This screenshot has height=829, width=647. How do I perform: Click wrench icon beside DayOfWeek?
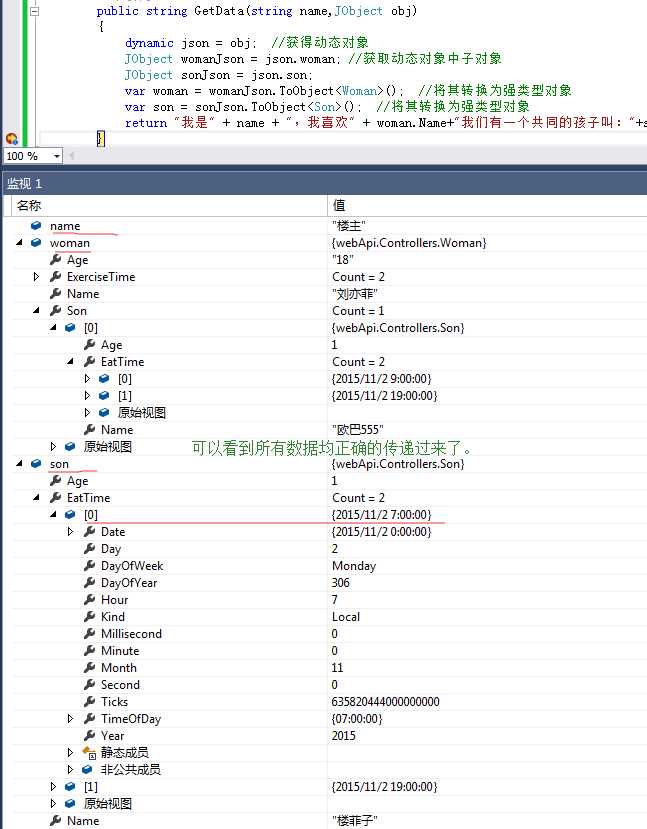(x=89, y=566)
